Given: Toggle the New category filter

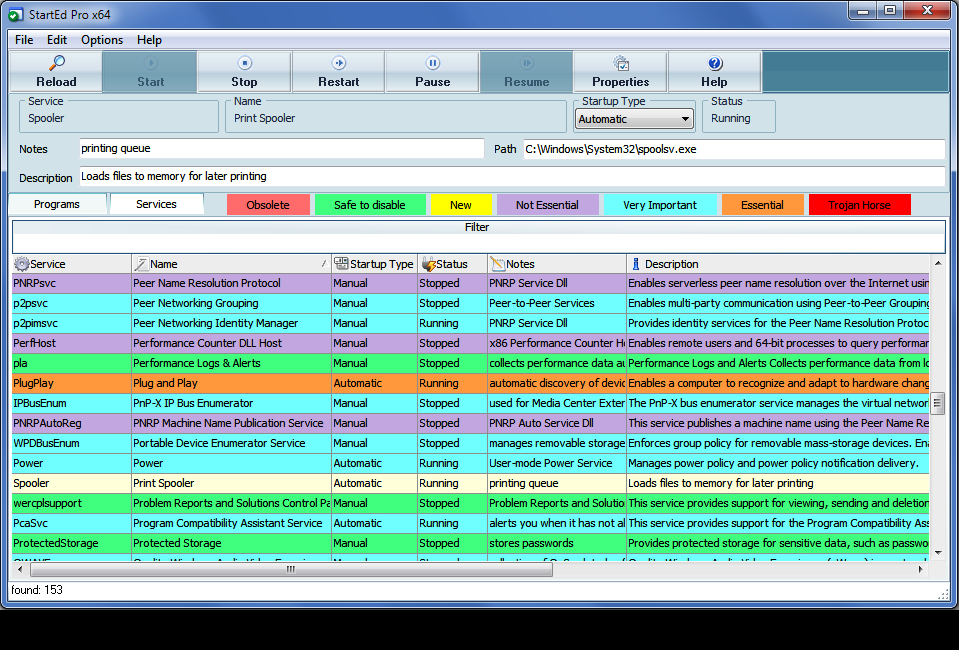Looking at the screenshot, I should (x=461, y=204).
